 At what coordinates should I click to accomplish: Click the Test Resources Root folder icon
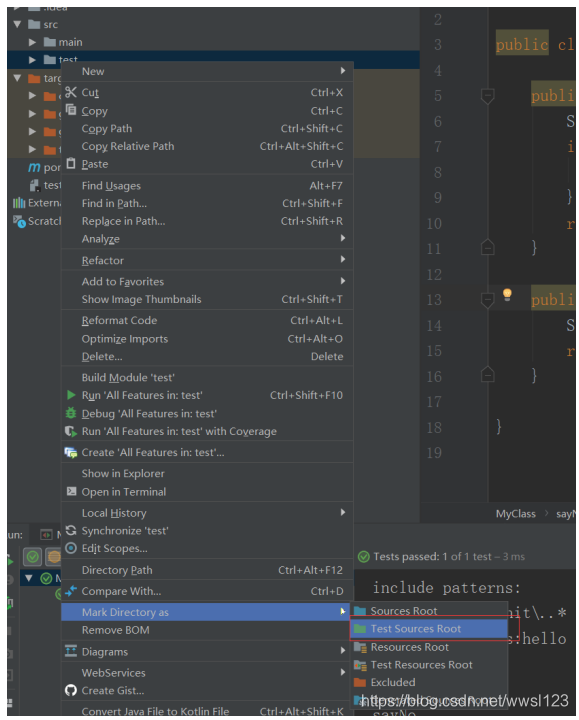coord(360,665)
